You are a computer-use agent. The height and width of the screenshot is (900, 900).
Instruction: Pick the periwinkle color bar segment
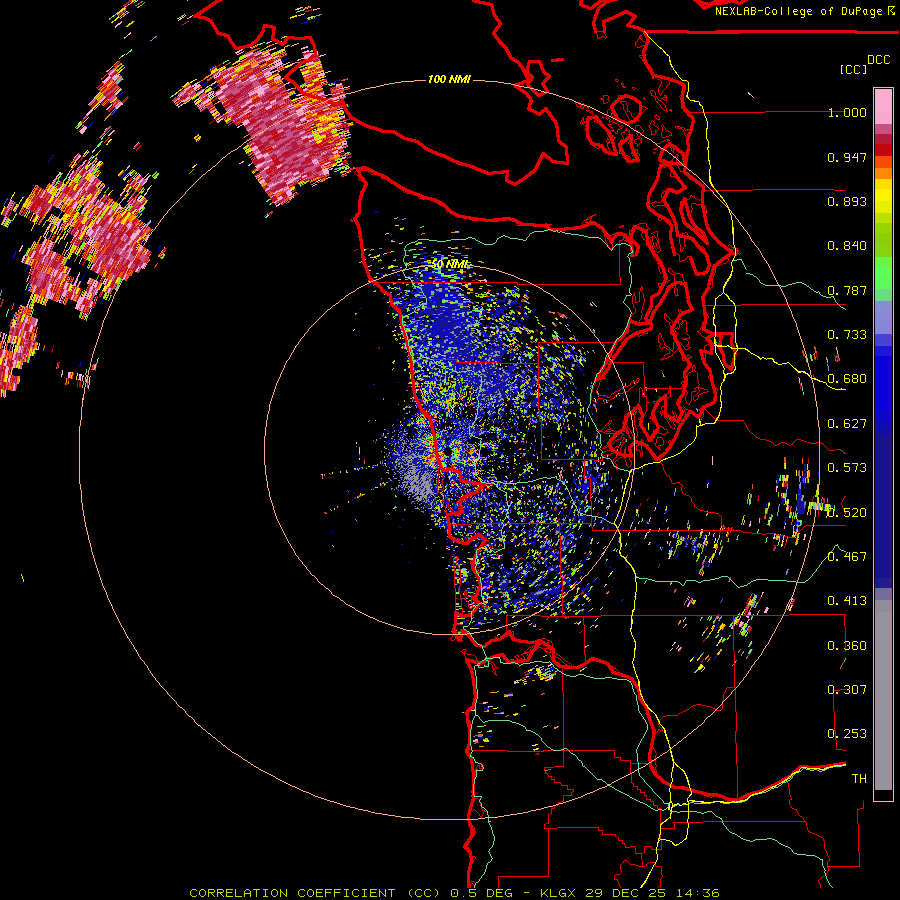coord(883,317)
